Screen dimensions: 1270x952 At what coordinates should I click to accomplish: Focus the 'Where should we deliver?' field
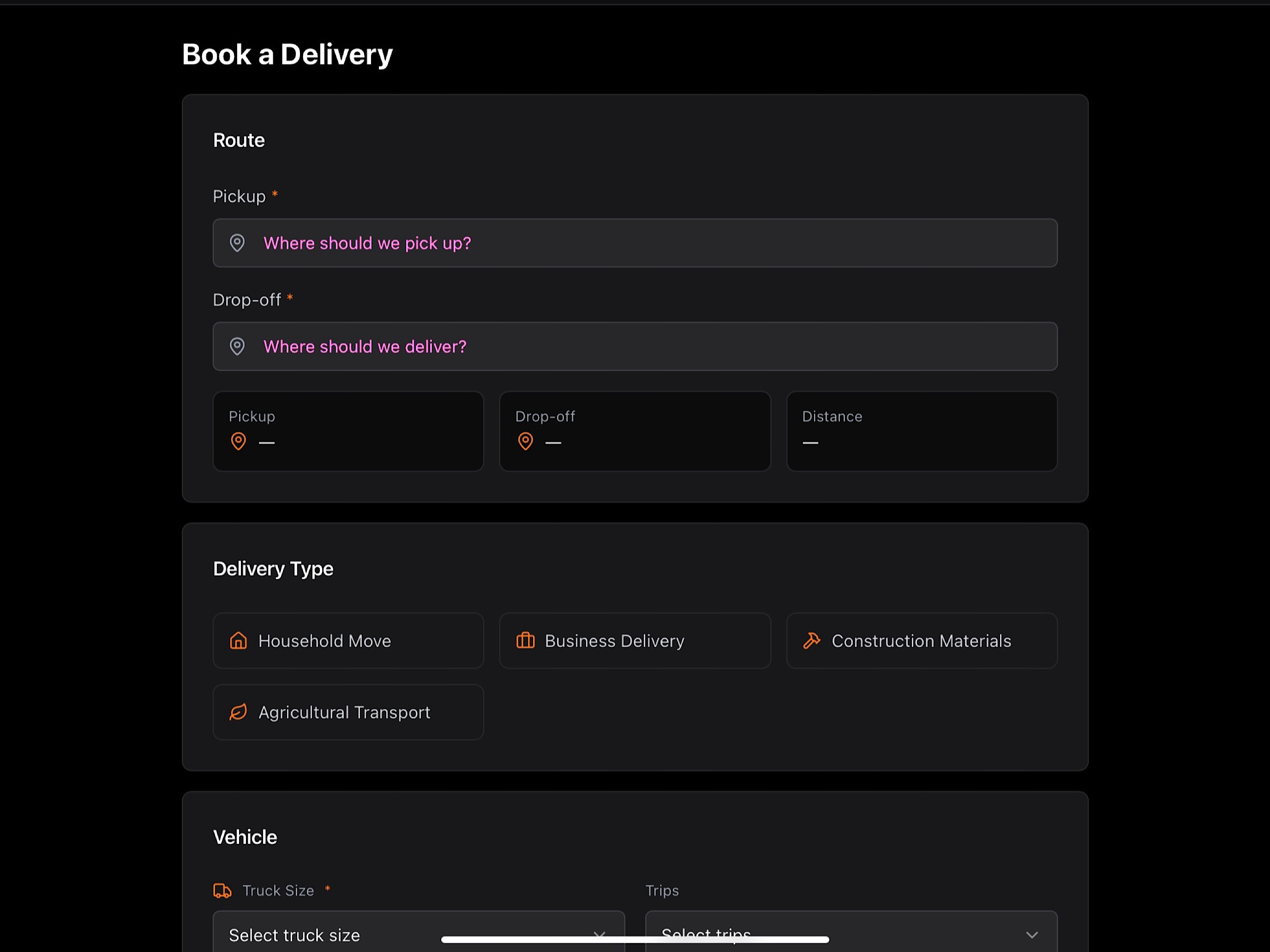pos(635,346)
